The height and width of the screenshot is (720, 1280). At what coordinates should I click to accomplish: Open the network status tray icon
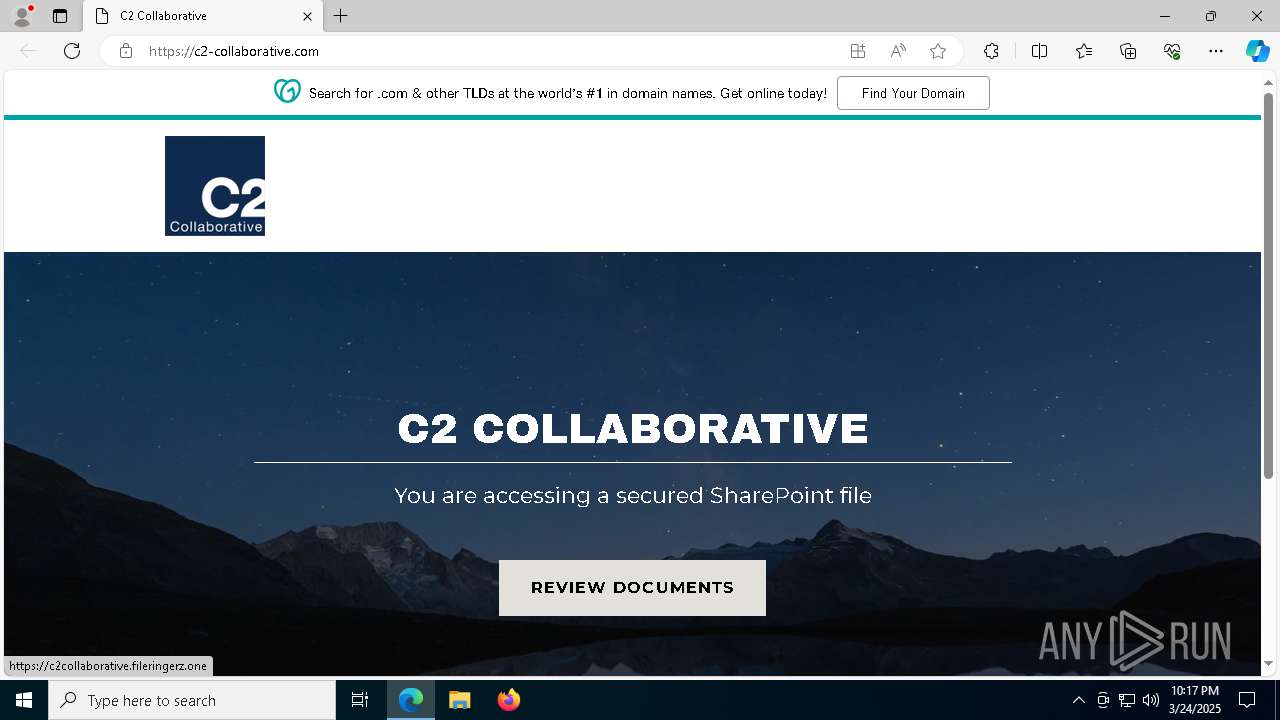tap(1127, 700)
